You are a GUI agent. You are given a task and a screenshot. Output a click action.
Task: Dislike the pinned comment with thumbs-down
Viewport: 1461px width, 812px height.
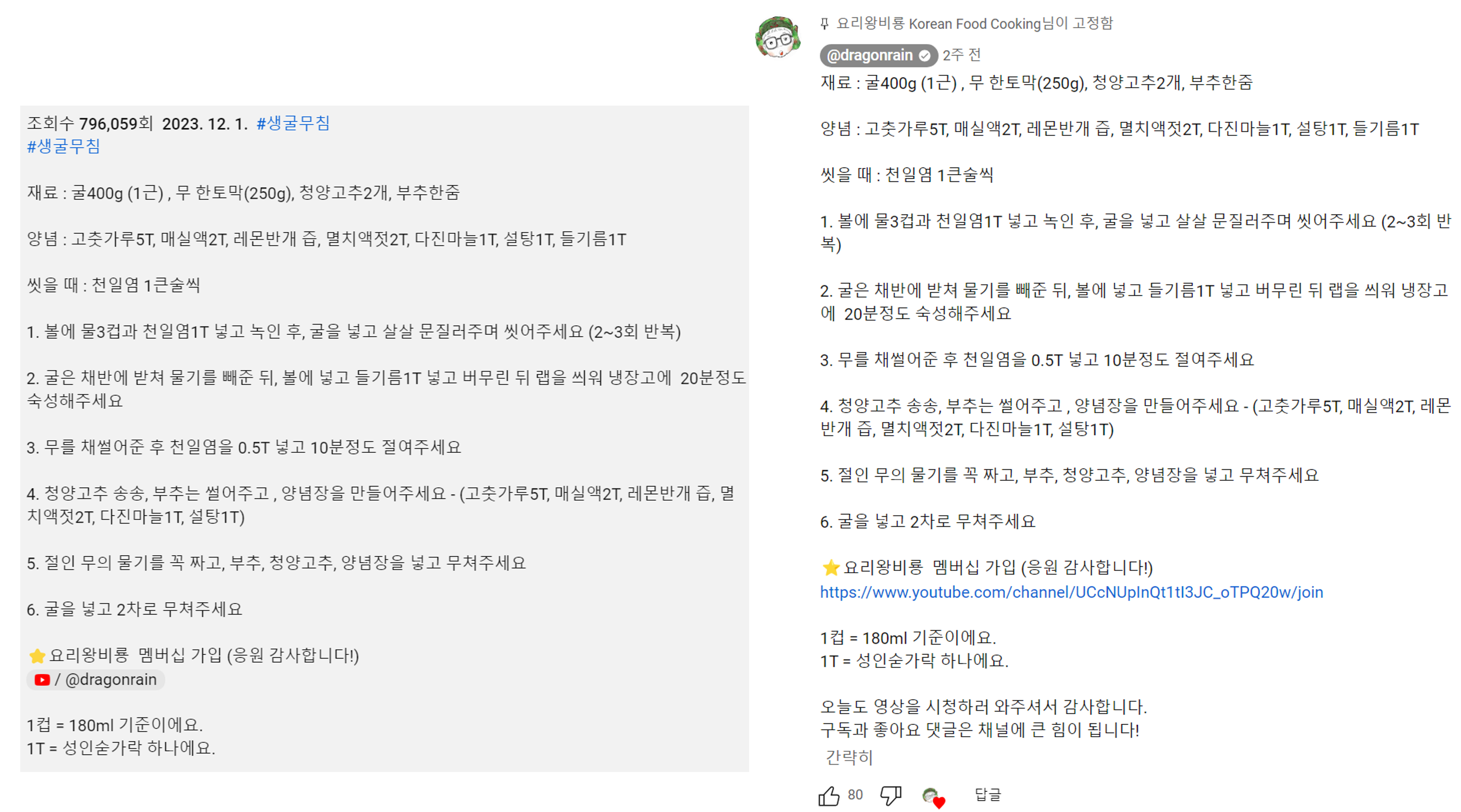tap(891, 795)
